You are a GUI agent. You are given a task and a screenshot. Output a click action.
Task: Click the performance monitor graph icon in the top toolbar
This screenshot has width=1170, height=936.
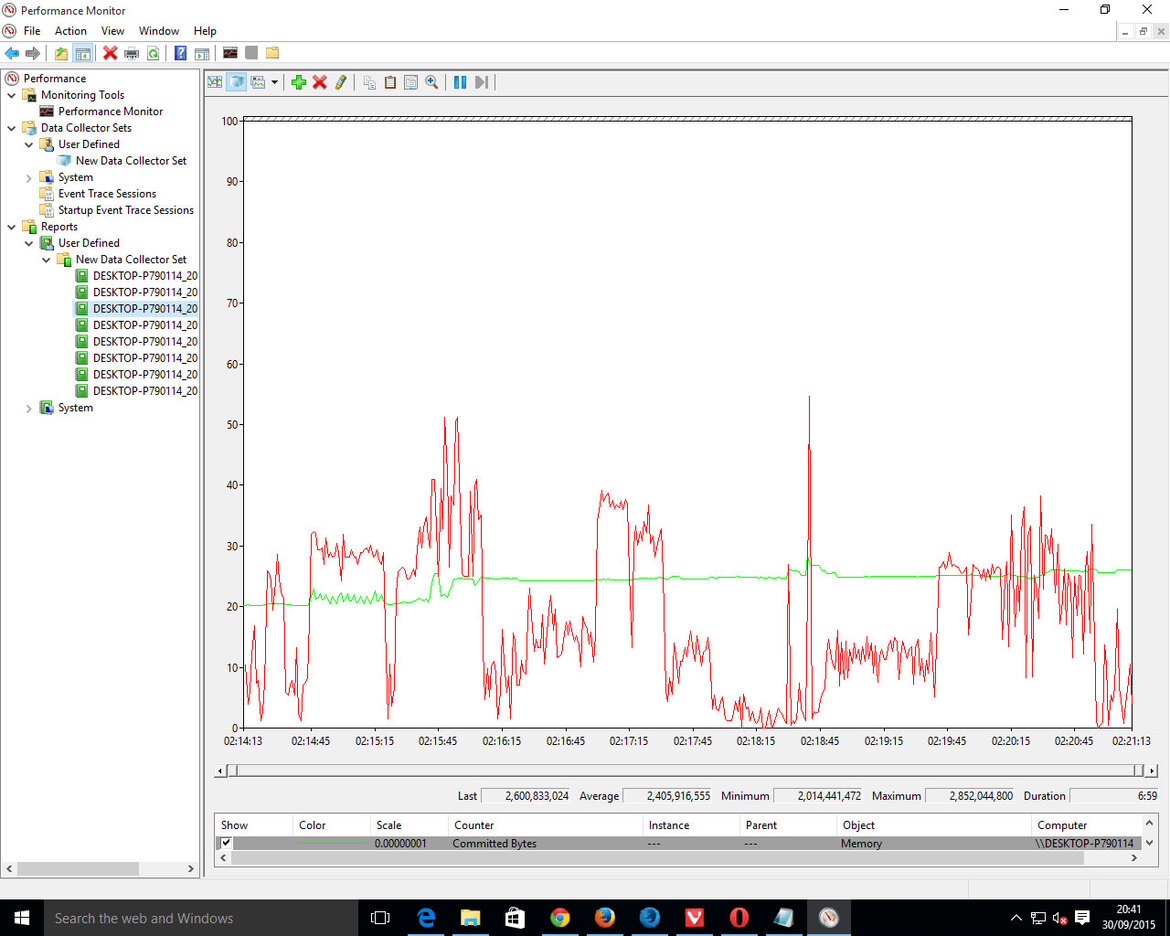[x=230, y=53]
